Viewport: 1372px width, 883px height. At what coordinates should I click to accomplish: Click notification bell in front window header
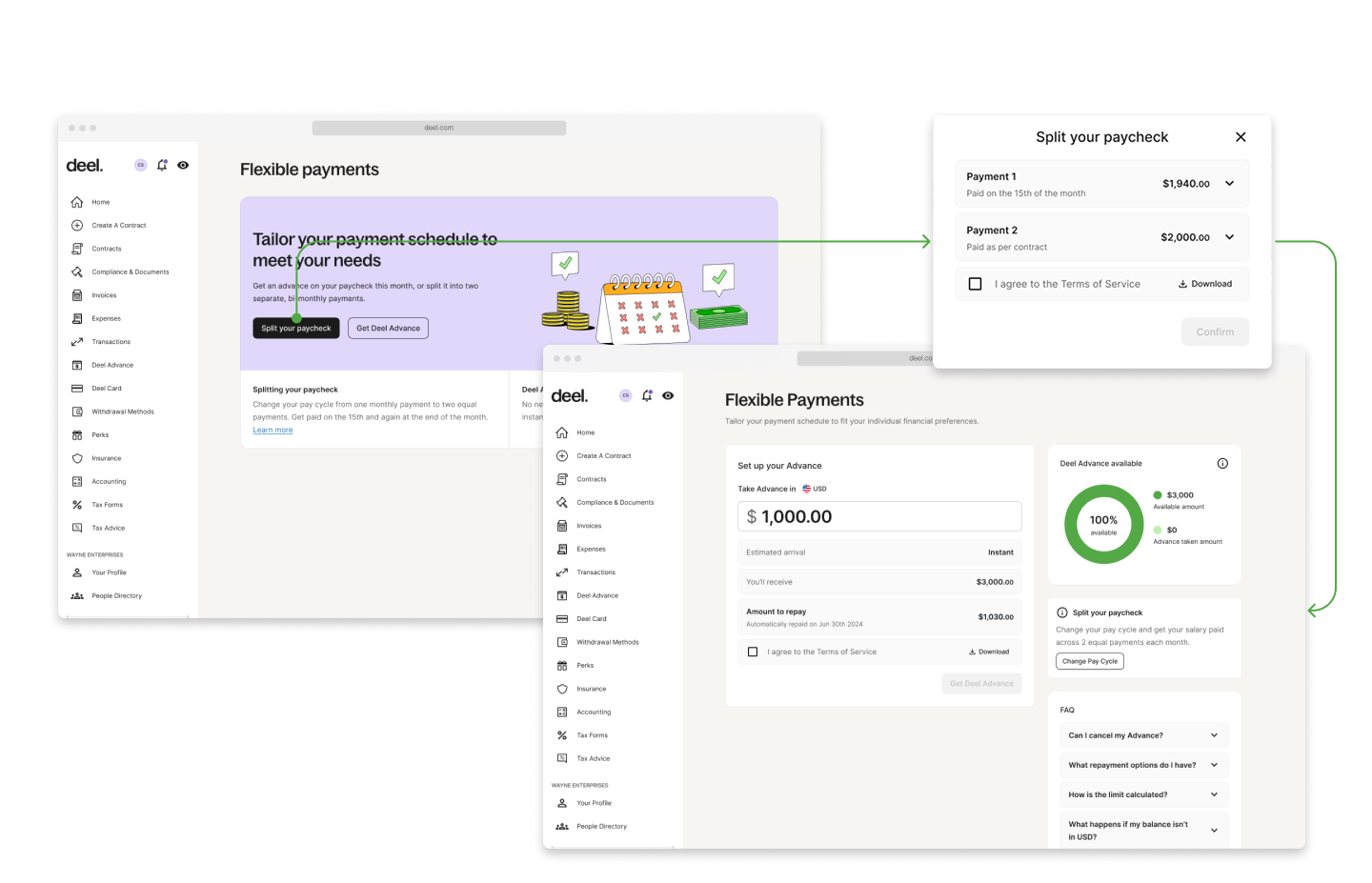tap(647, 395)
